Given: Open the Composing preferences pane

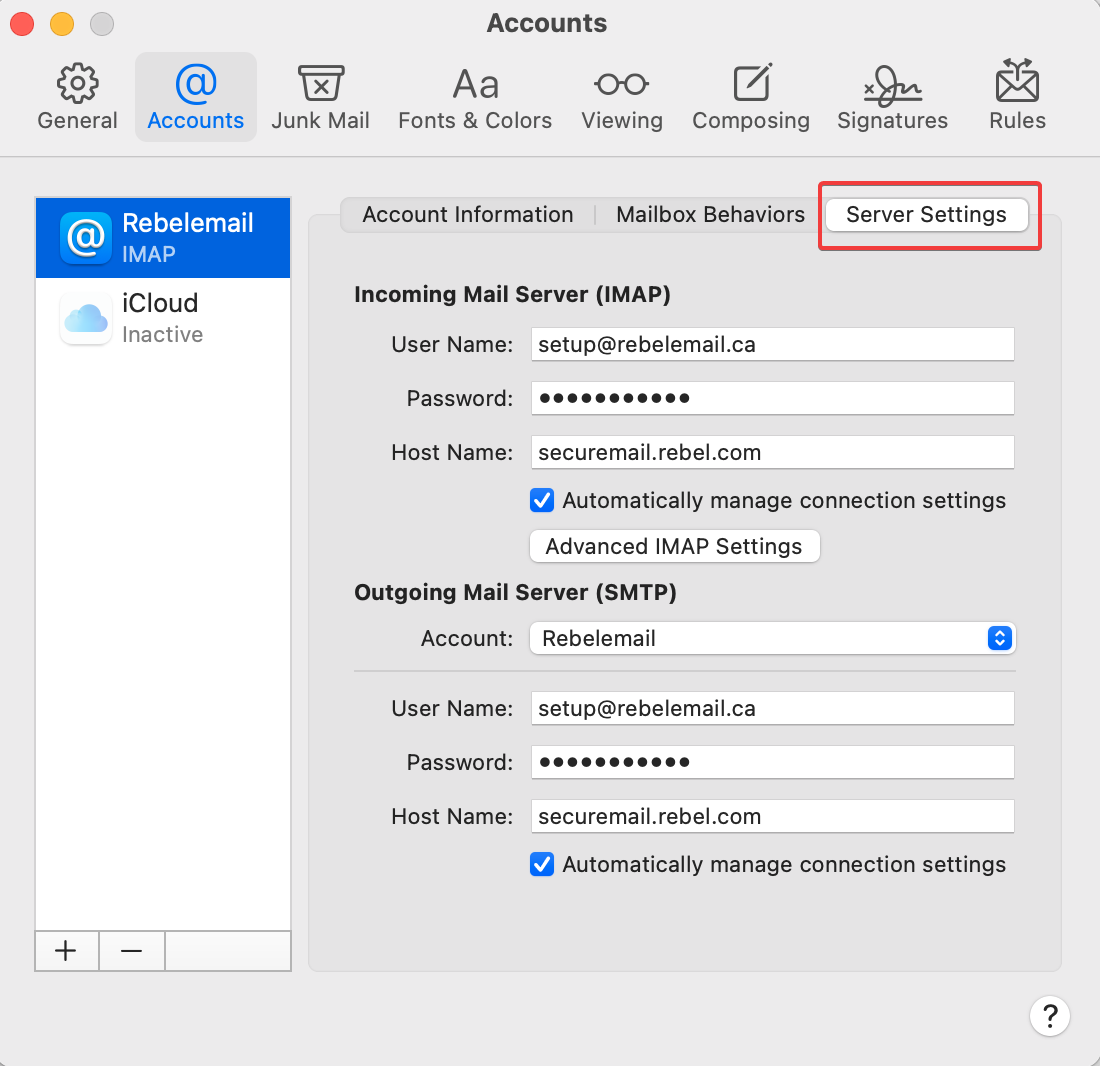Looking at the screenshot, I should 751,97.
